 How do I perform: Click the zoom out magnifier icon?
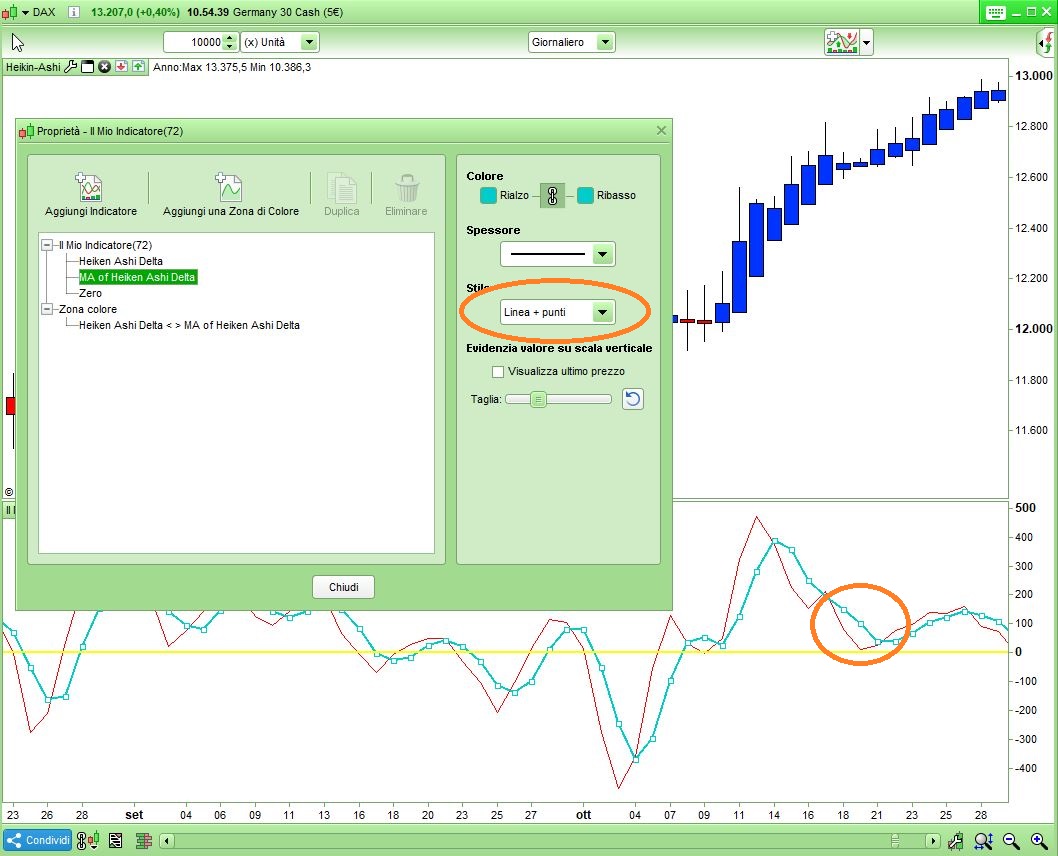[x=1011, y=841]
